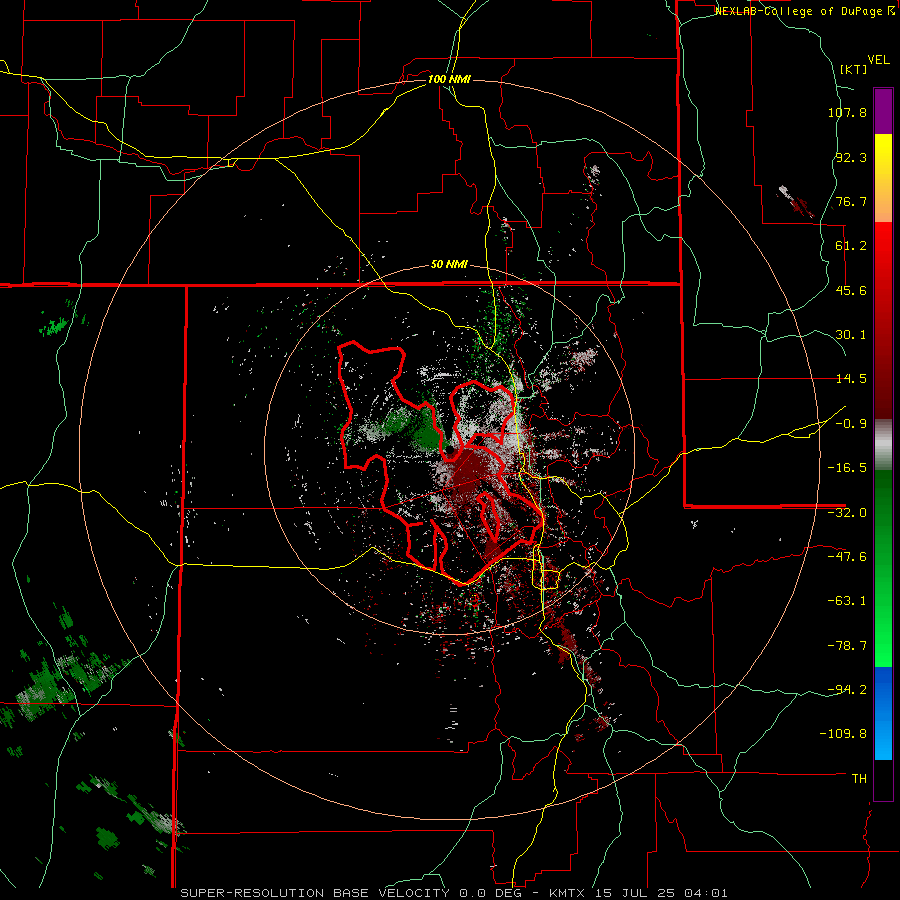Click the TH legend label

click(859, 779)
